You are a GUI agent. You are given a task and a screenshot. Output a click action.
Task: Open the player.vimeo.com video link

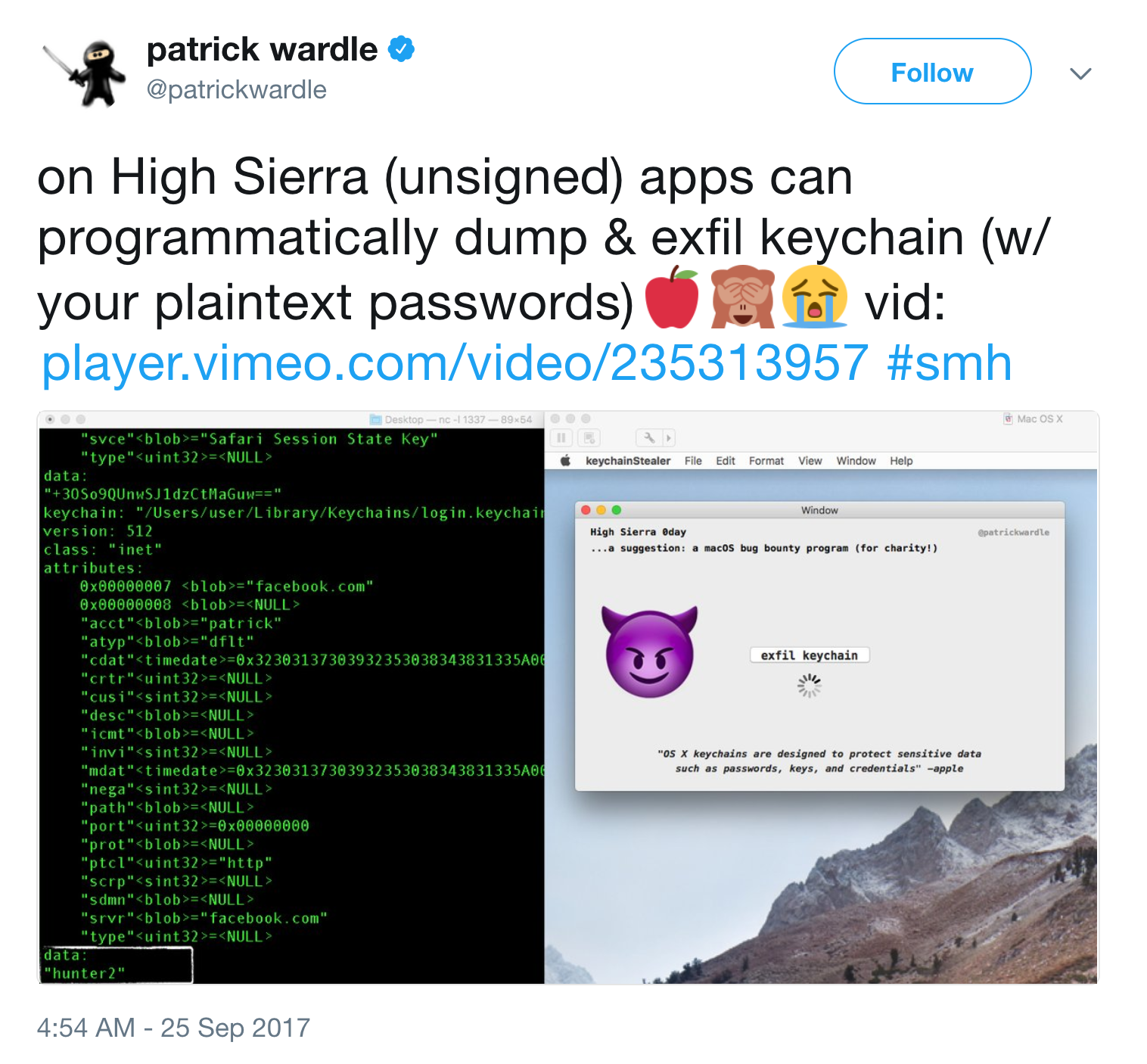pyautogui.click(x=455, y=362)
